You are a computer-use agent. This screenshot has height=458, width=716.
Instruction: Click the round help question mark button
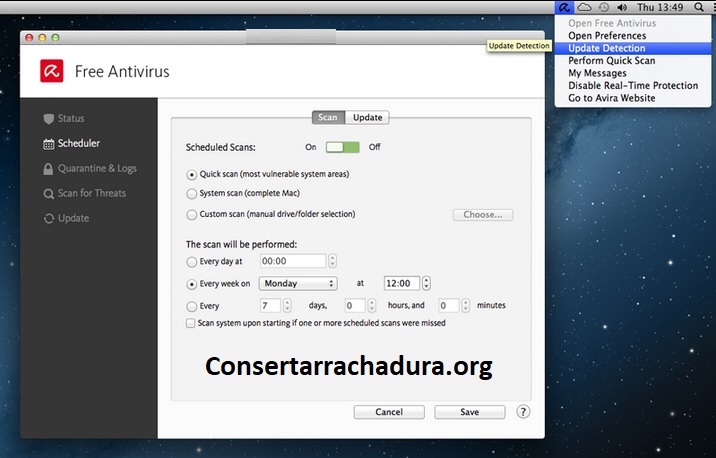tap(523, 412)
